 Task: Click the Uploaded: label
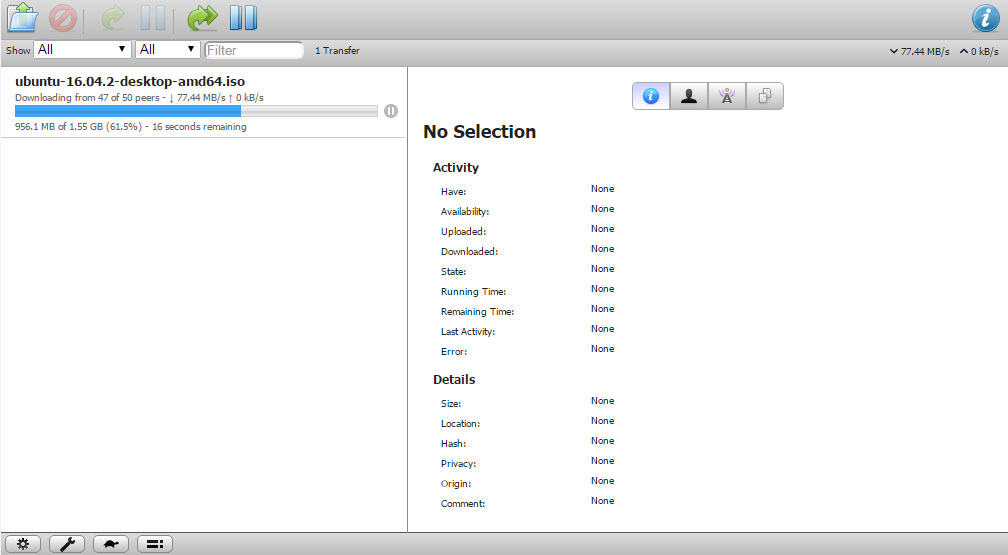point(464,232)
